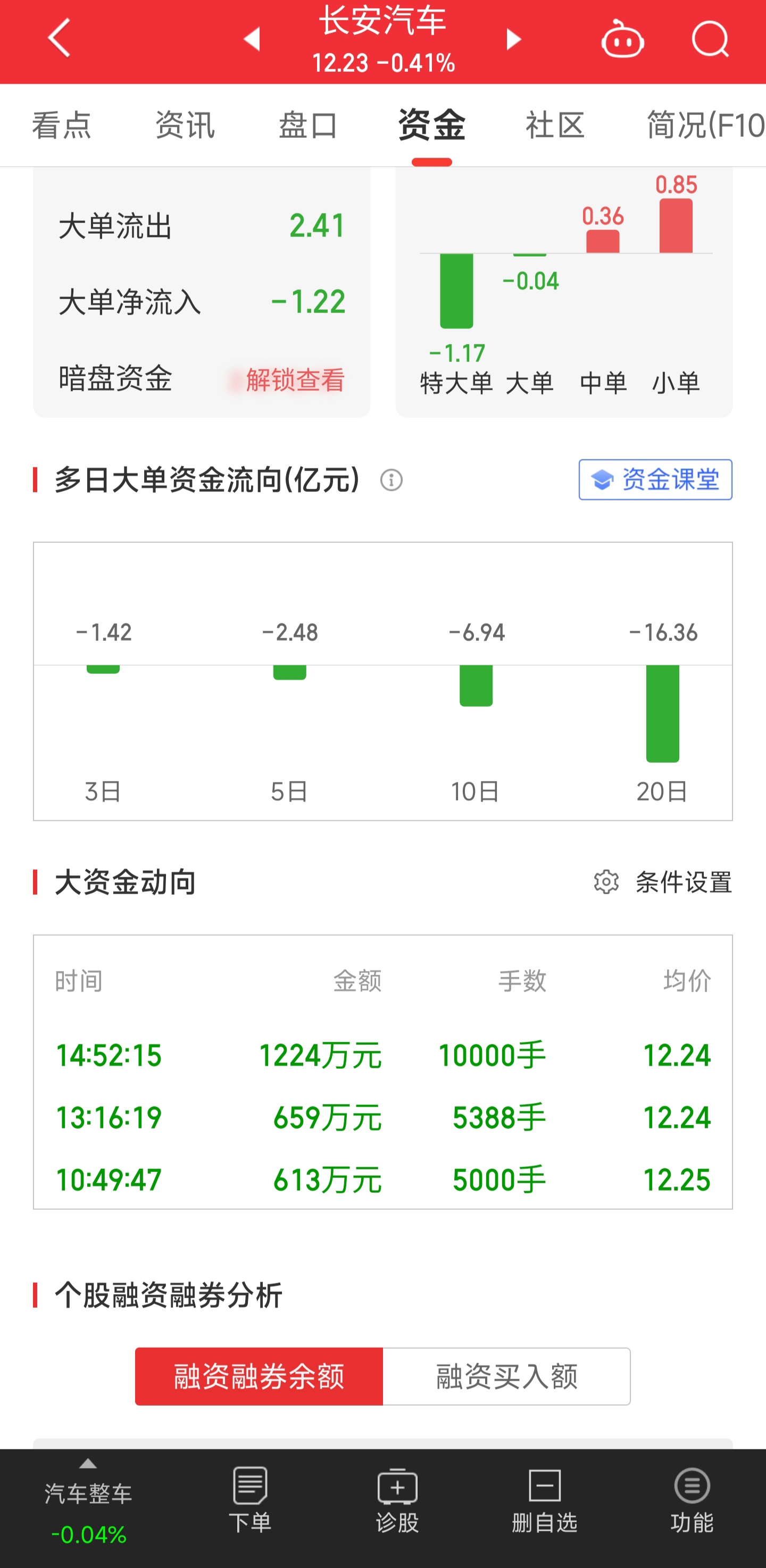The height and width of the screenshot is (1568, 766).
Task: Tap the 特大单 green bar
Action: (456, 291)
